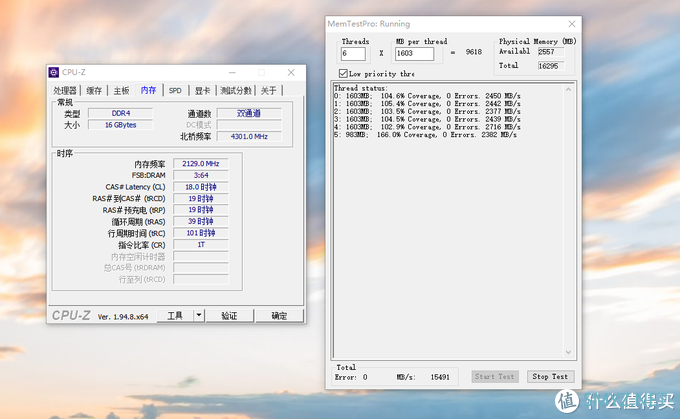
Task: Switch to the 缓存 tab
Action: [x=94, y=90]
